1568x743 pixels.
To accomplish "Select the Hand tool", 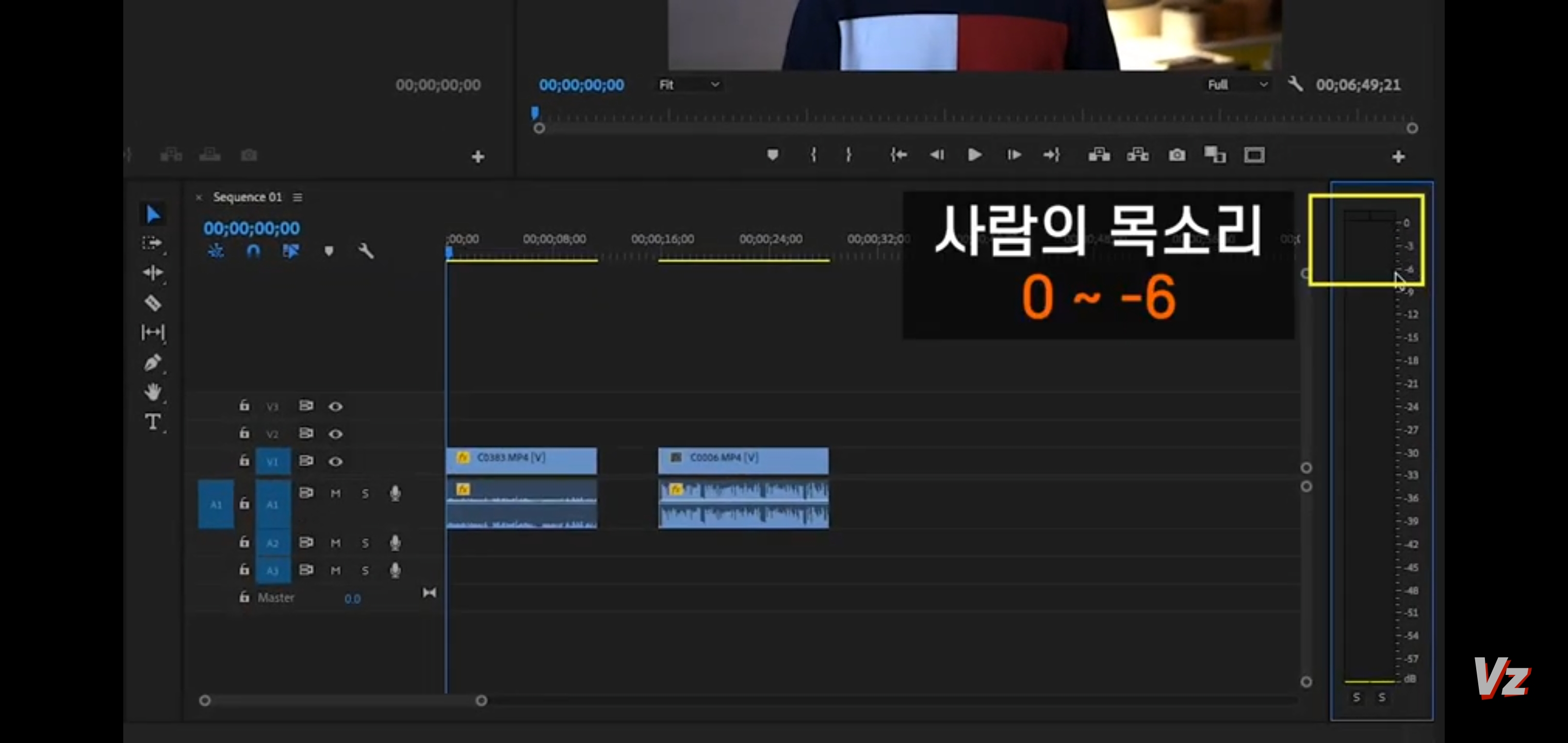I will pos(153,392).
